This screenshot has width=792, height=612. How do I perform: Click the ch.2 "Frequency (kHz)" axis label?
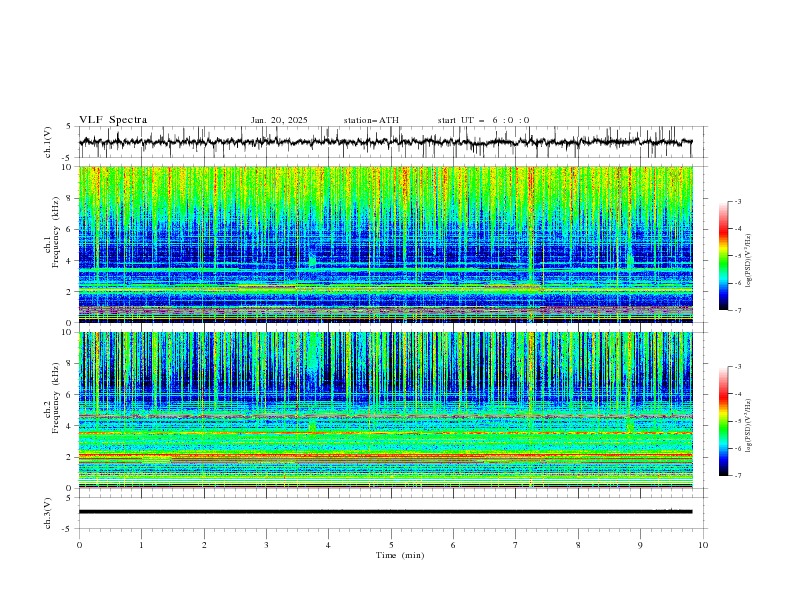pos(55,398)
